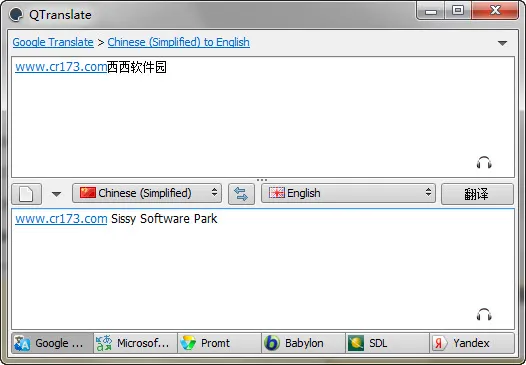Minimize the QTranslate window
The width and height of the screenshot is (526, 365).
(x=431, y=11)
